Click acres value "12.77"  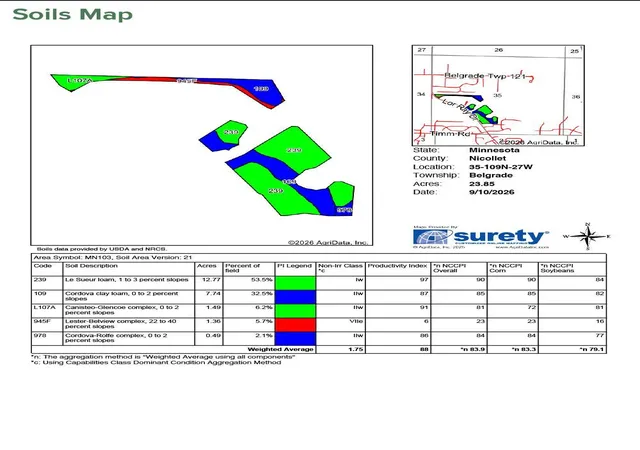coord(211,280)
